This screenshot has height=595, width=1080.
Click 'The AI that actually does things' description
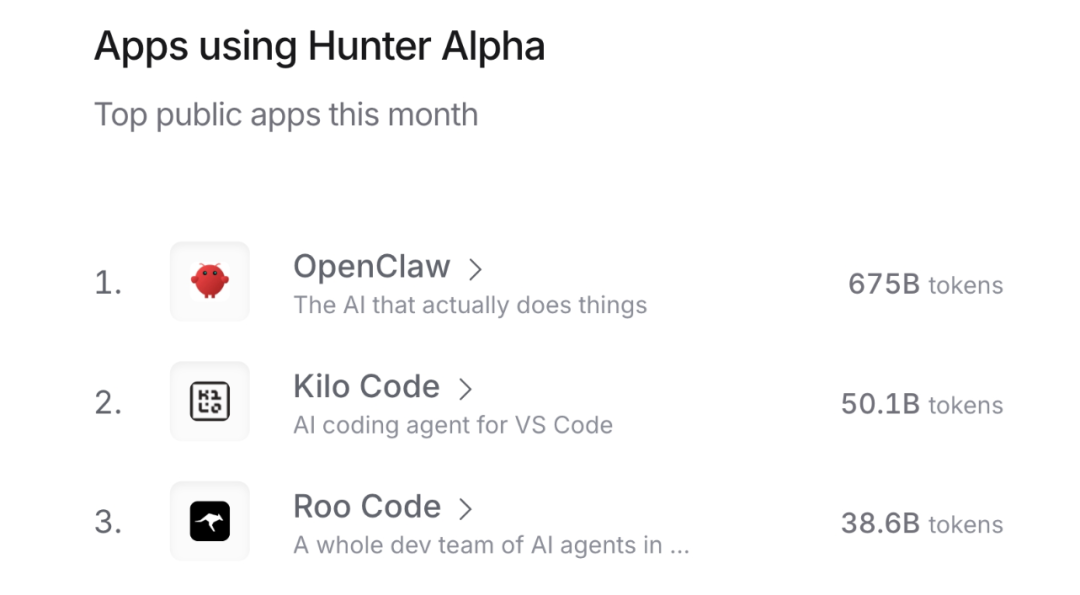pos(470,306)
